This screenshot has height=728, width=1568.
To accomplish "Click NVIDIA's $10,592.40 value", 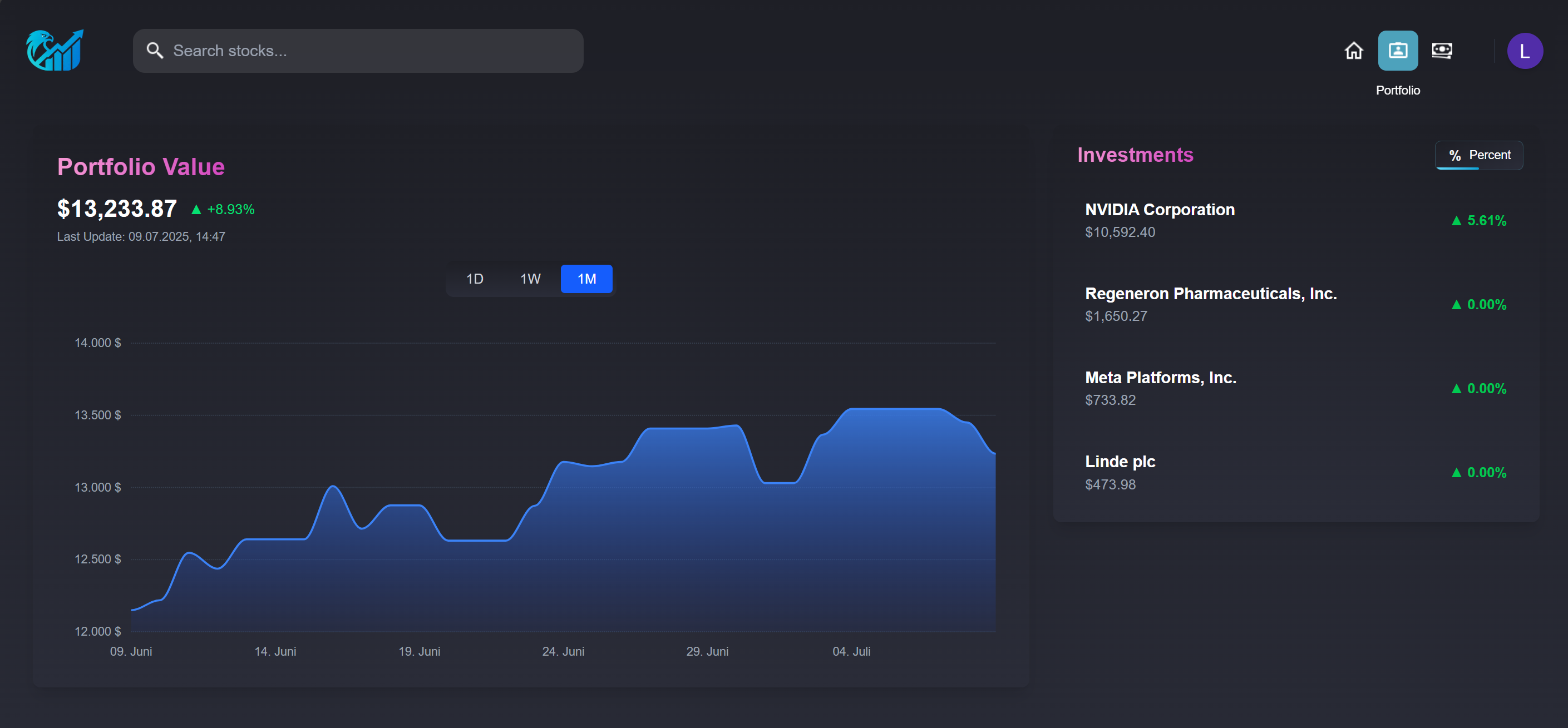I will click(1120, 232).
